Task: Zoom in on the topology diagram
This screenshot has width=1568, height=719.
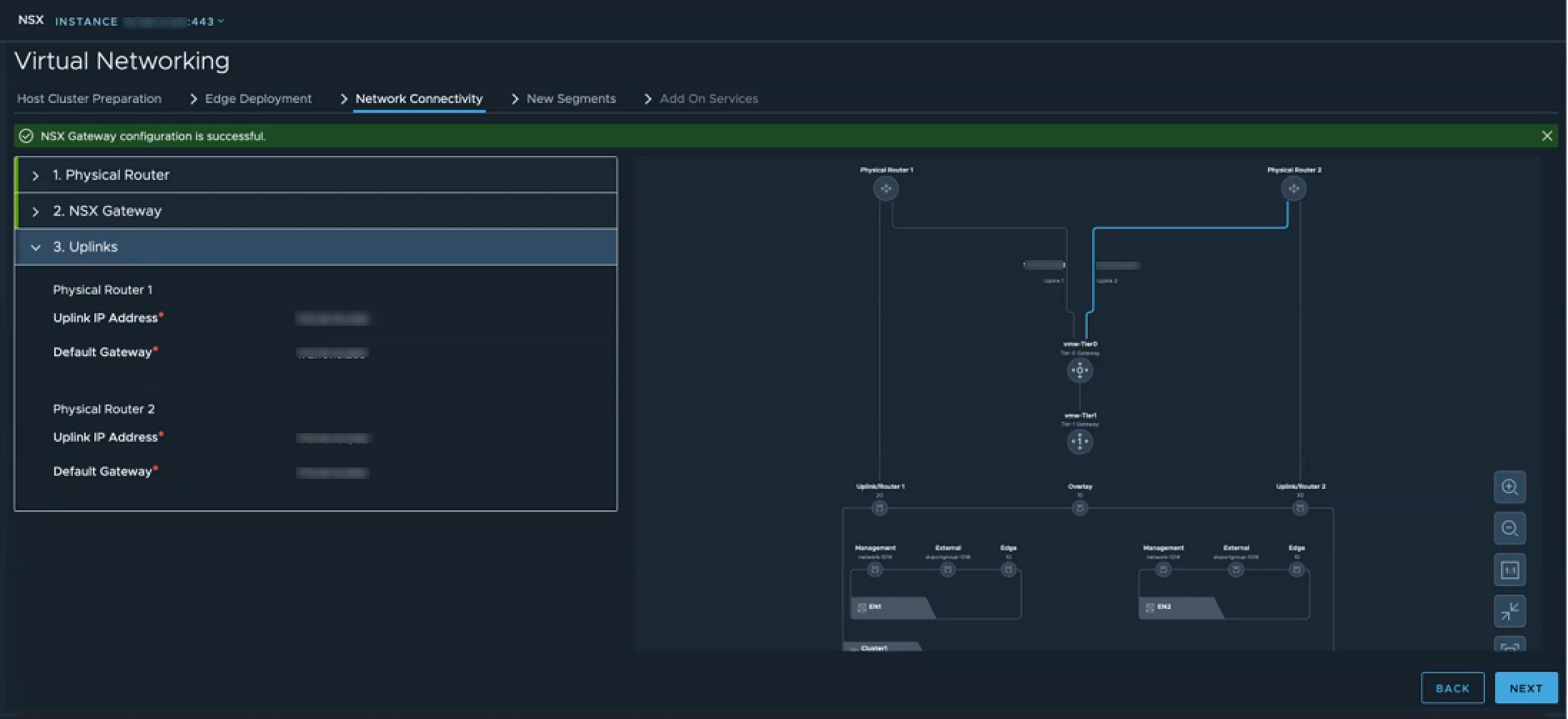Action: [1509, 486]
